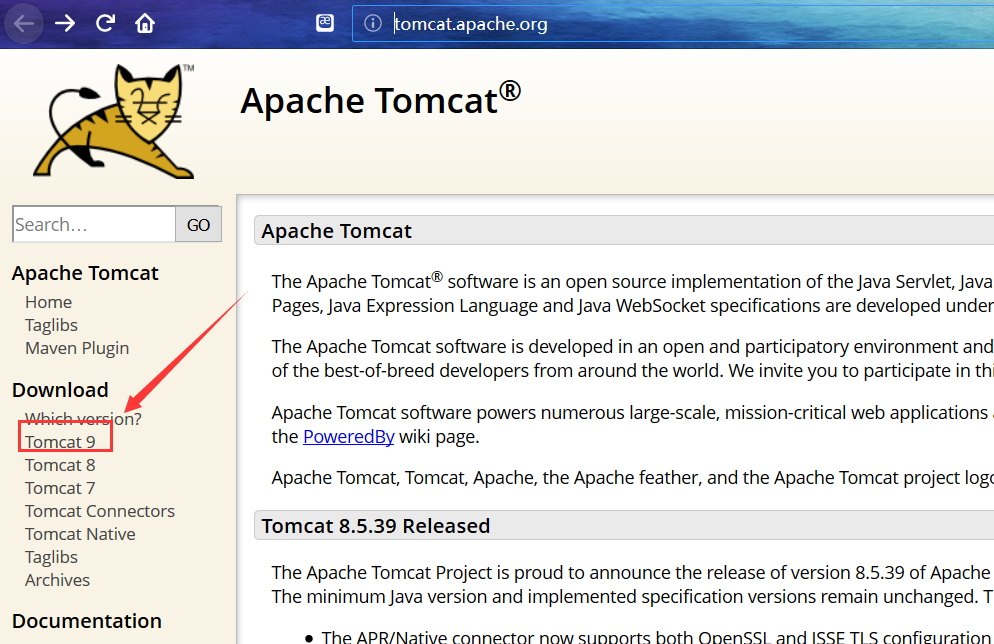Open the Maven Plugin link
The image size is (994, 644).
pos(77,349)
